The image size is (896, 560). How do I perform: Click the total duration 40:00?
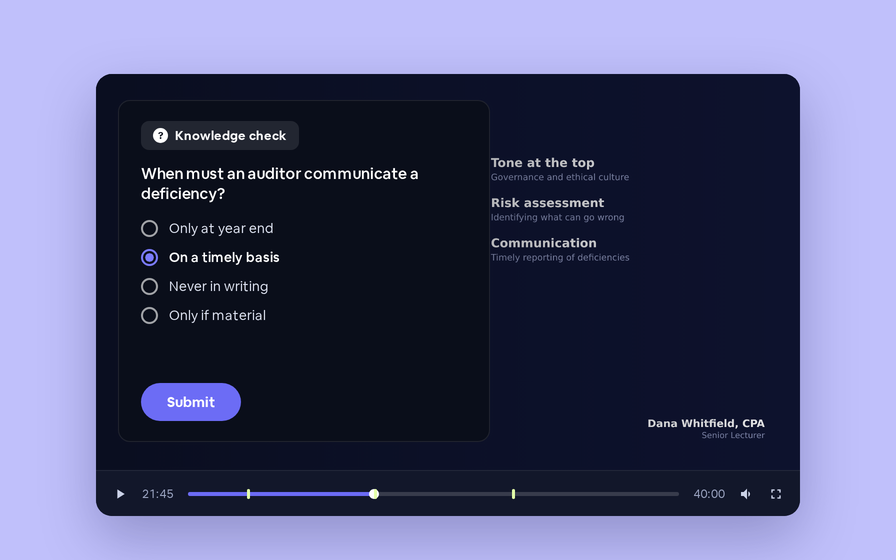pyautogui.click(x=709, y=494)
